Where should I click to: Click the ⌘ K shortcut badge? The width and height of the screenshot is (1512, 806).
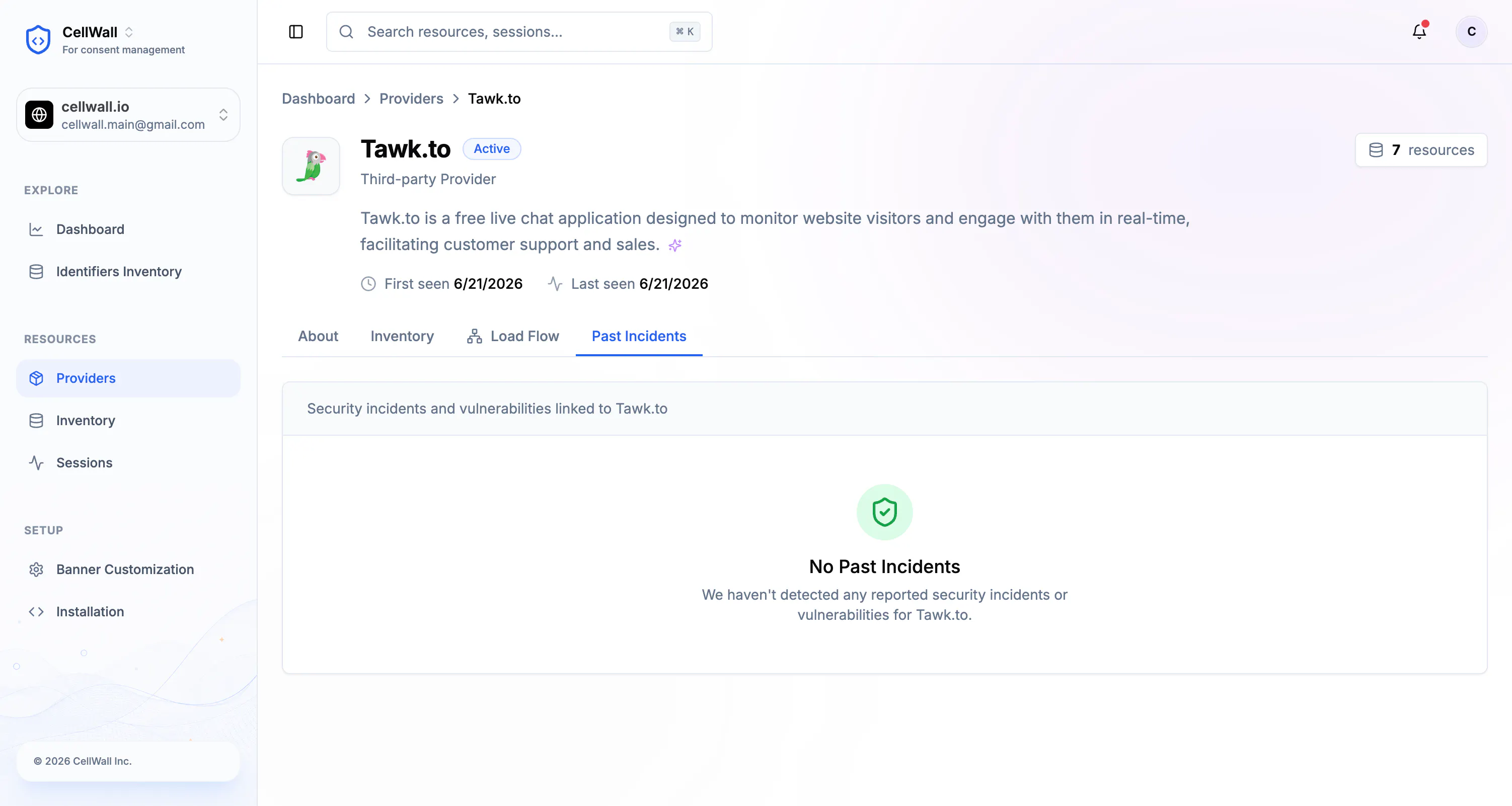pyautogui.click(x=685, y=32)
